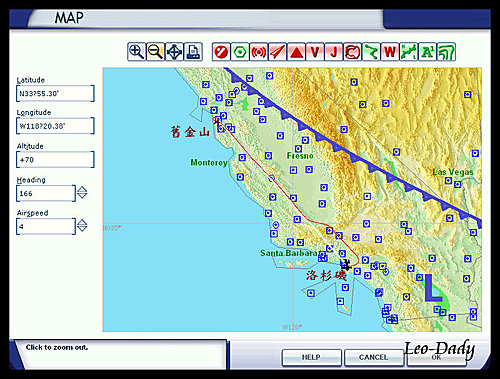Toggle intersections red triangle icon

296,52
